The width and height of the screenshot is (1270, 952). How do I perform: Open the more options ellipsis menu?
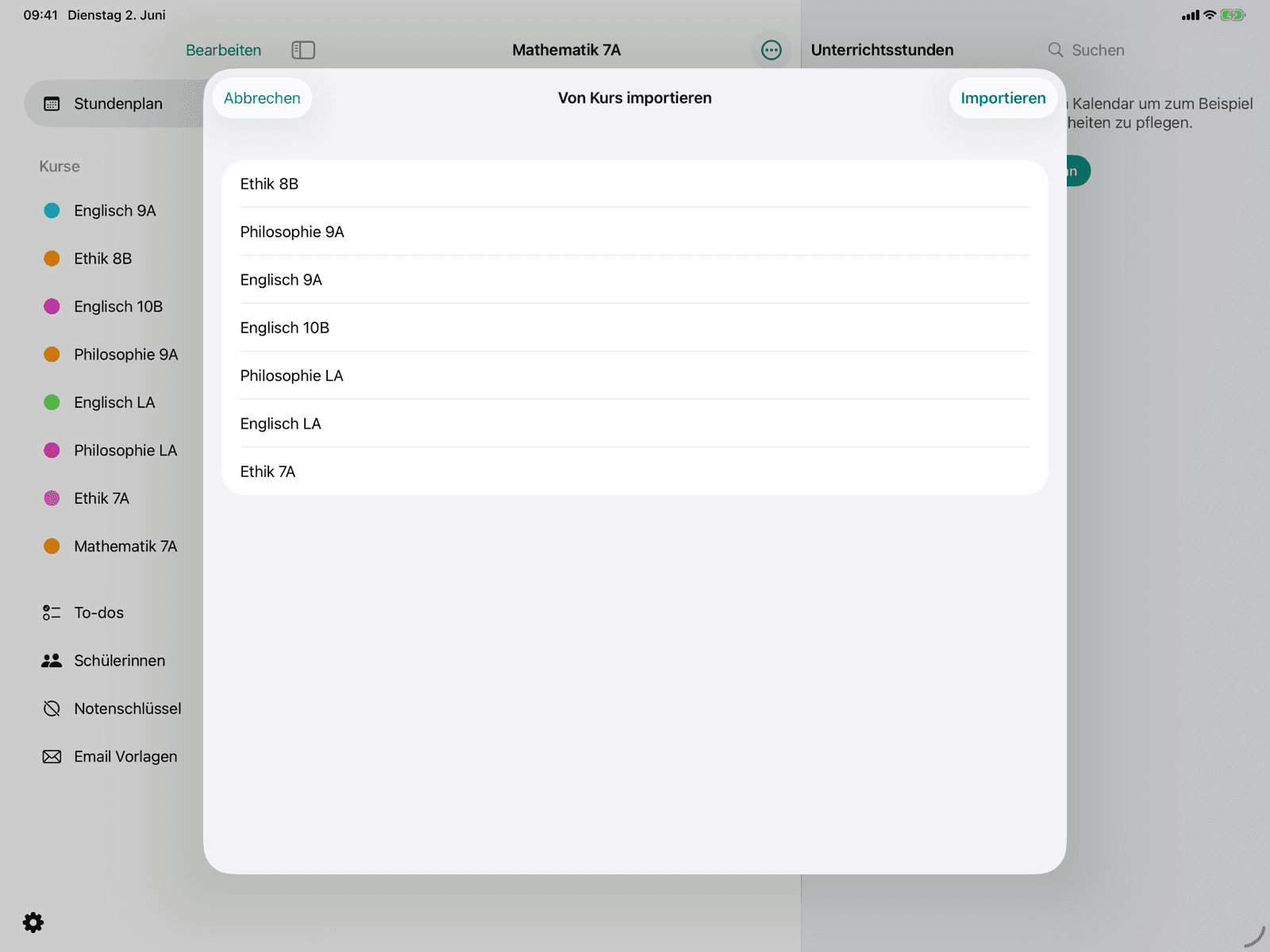tap(771, 50)
